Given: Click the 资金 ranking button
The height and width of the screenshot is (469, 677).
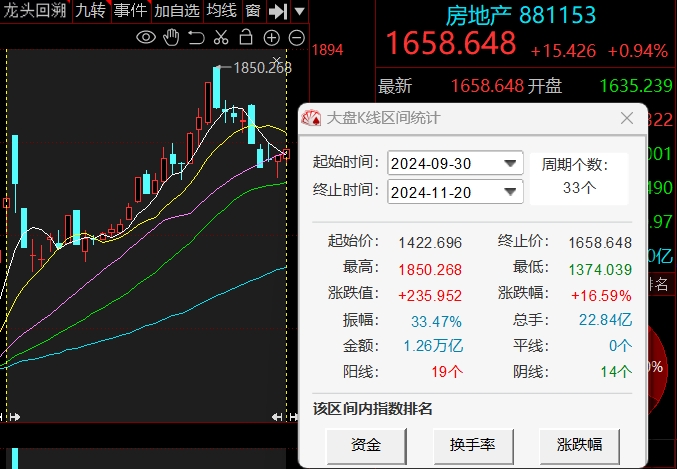Looking at the screenshot, I should click(365, 444).
